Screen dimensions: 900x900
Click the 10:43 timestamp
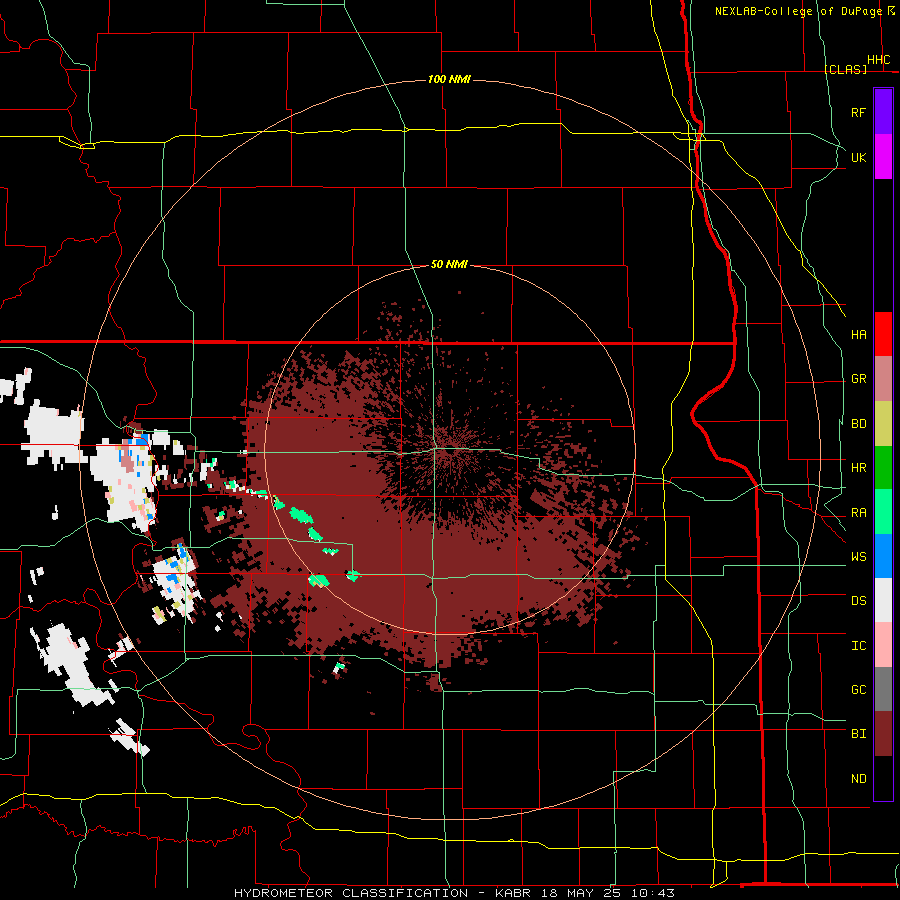(x=653, y=893)
